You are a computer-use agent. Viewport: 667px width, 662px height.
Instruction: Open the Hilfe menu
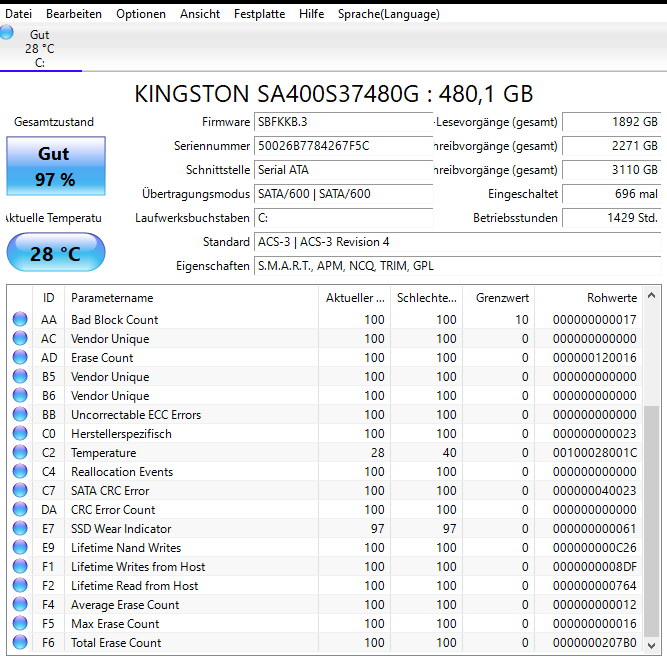pyautogui.click(x=311, y=14)
